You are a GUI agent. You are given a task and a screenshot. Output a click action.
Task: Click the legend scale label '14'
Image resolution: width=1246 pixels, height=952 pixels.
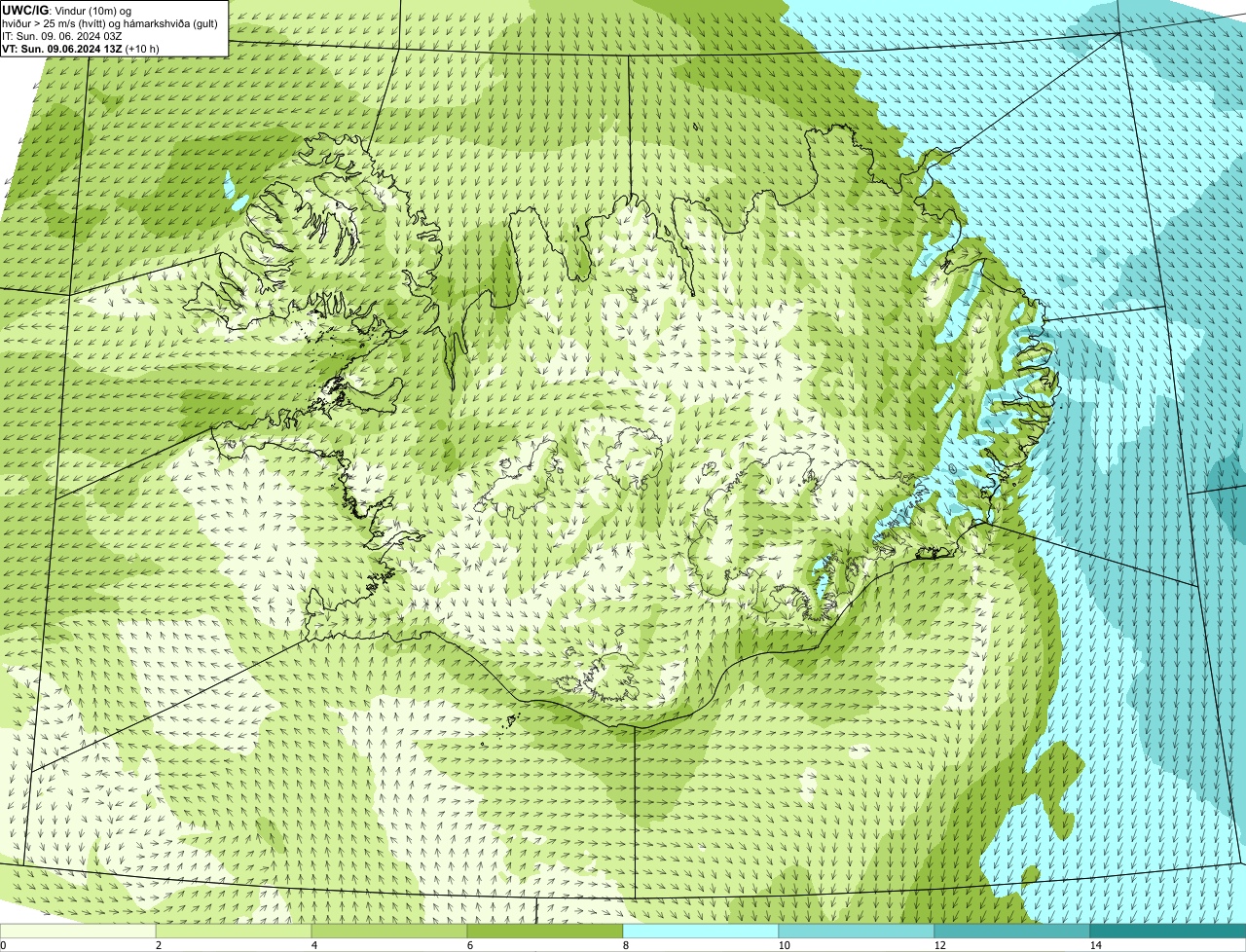pyautogui.click(x=1095, y=945)
